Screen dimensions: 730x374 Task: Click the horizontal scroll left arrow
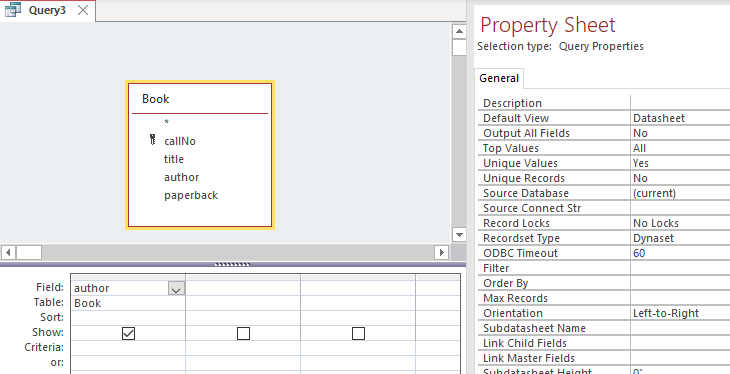[8, 252]
